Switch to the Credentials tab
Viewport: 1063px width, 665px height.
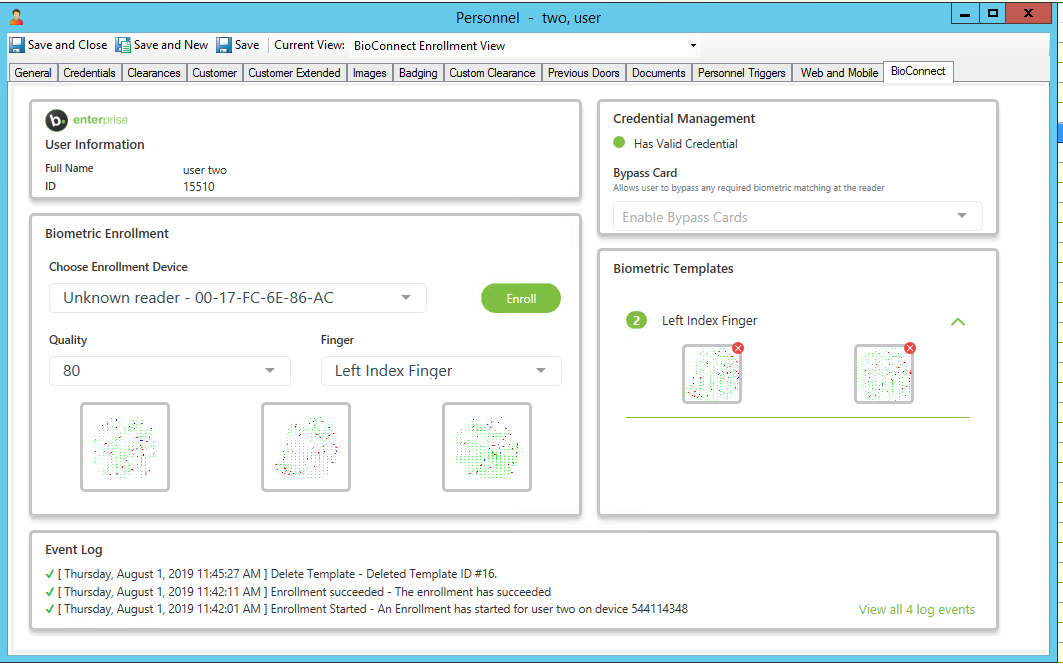(x=90, y=72)
